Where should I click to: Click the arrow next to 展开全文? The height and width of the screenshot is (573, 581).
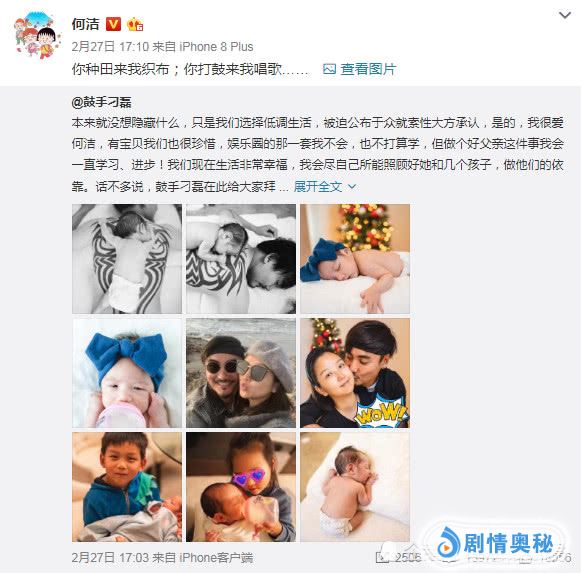(352, 186)
